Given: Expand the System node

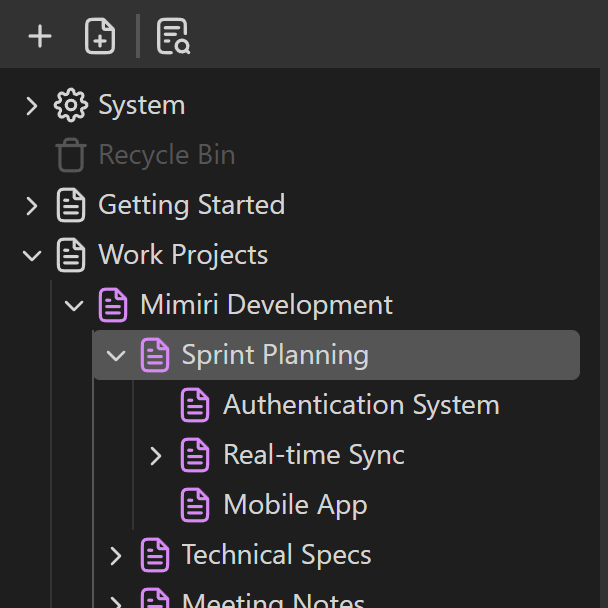Looking at the screenshot, I should 32,106.
